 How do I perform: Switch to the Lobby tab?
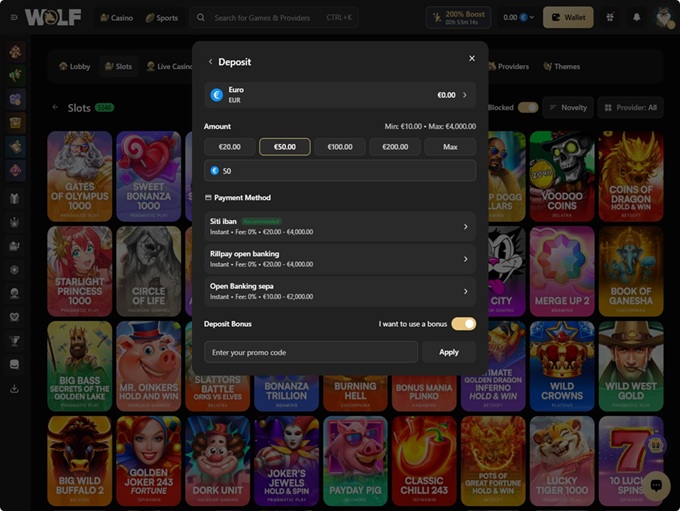(x=75, y=66)
